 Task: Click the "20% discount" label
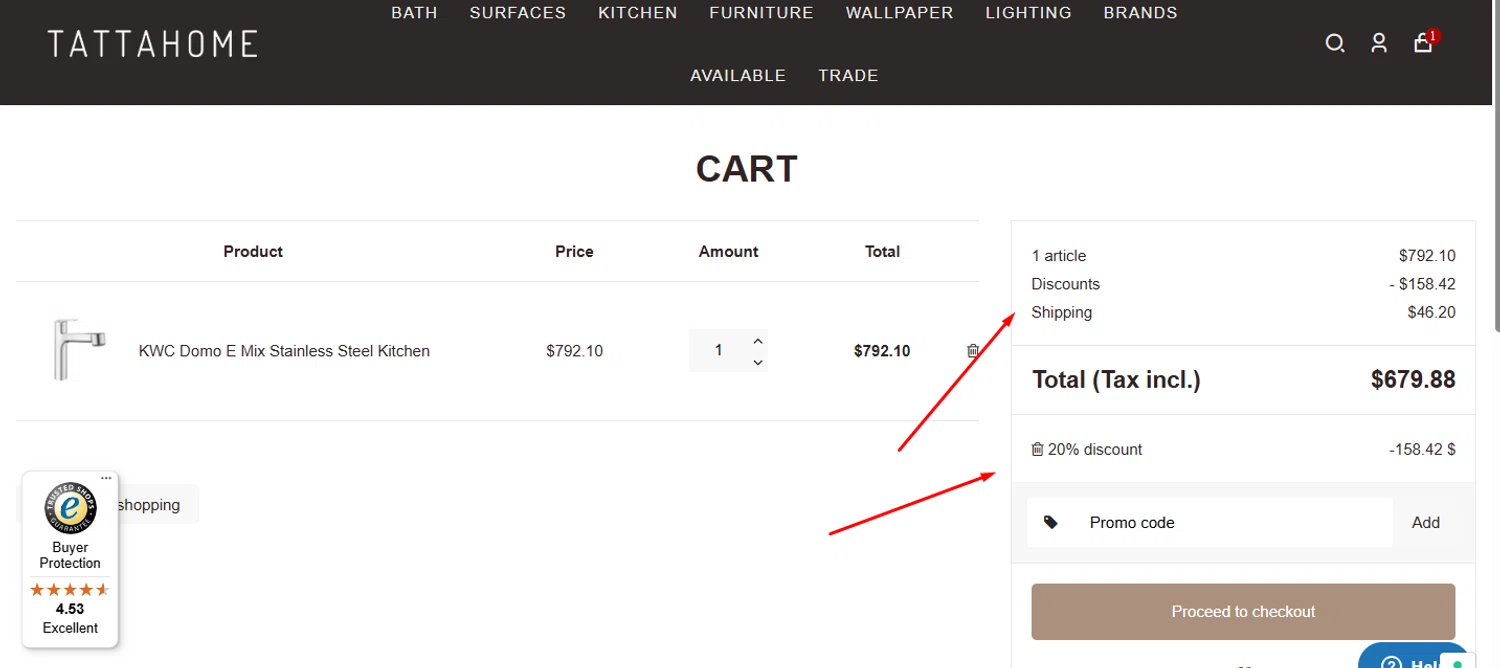click(1095, 449)
